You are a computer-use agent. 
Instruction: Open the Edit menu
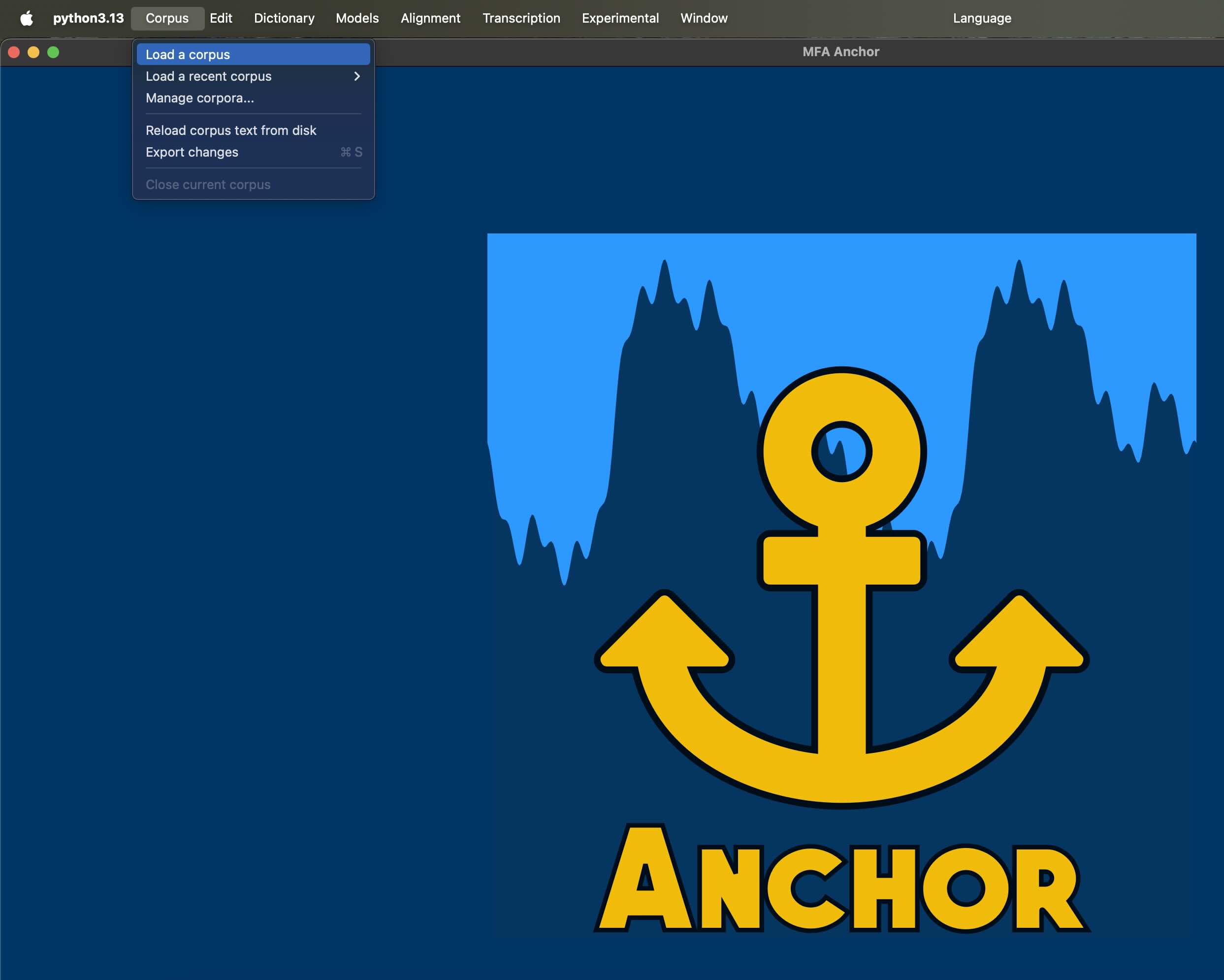coord(221,18)
